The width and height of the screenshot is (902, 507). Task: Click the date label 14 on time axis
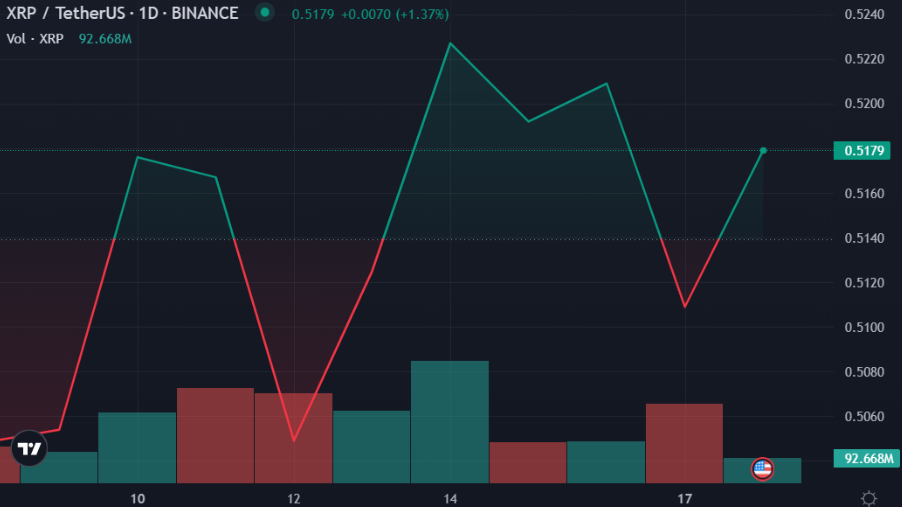(x=450, y=499)
